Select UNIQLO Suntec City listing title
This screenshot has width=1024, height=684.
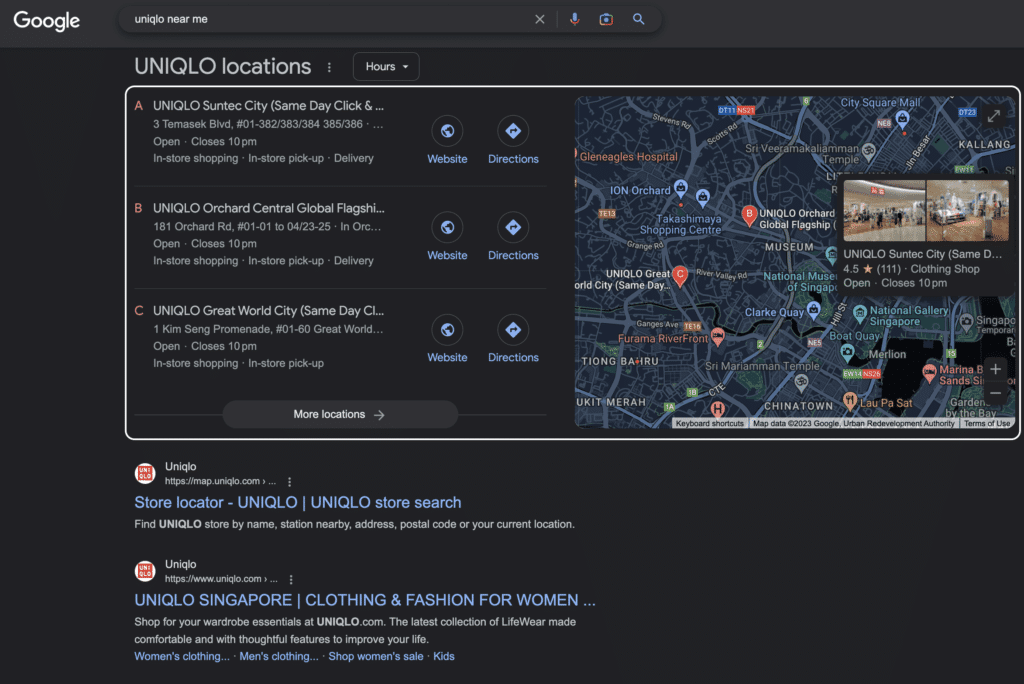pyautogui.click(x=268, y=105)
